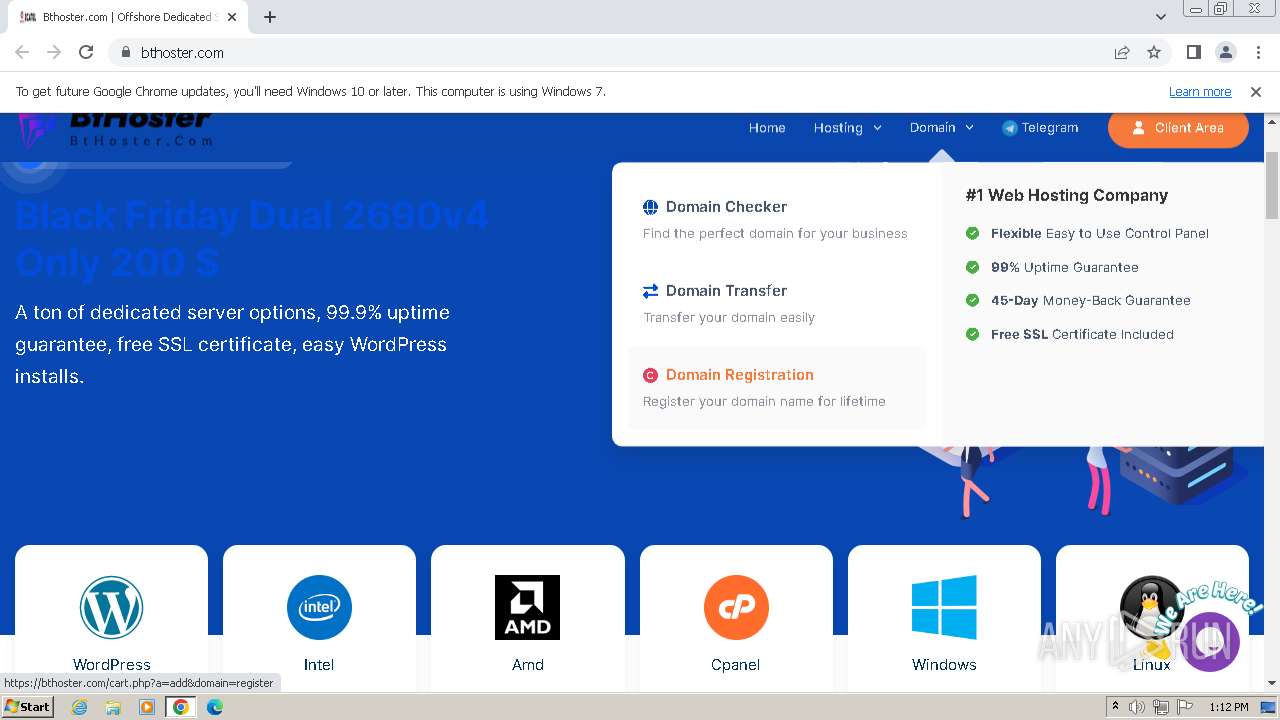The height and width of the screenshot is (720, 1280).
Task: Click the Windows logo icon
Action: (944, 607)
